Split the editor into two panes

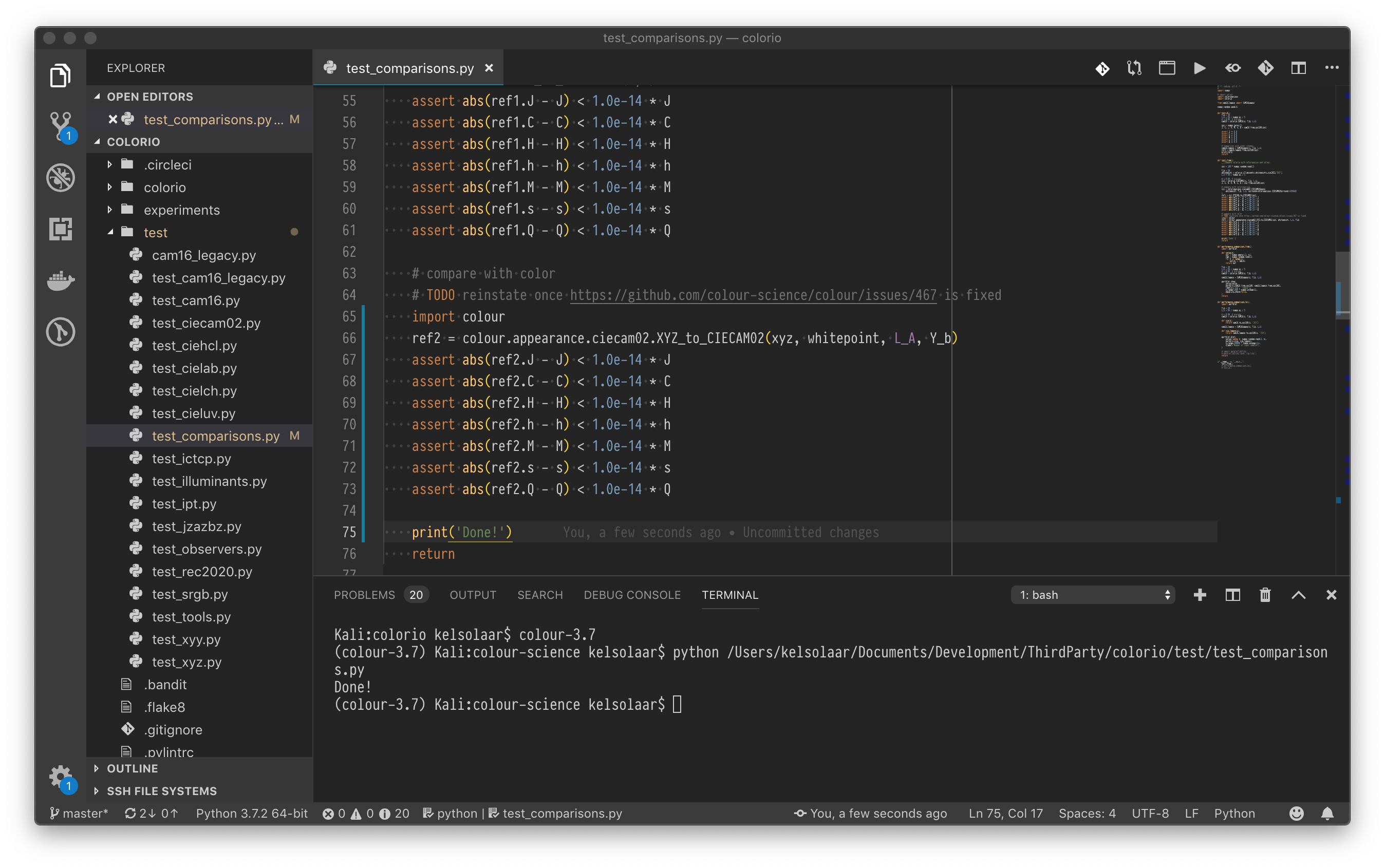coord(1298,68)
